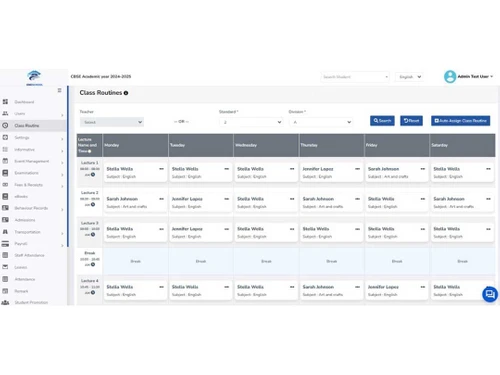
Task: Click the Staff Attendance icon
Action: click(x=5, y=255)
